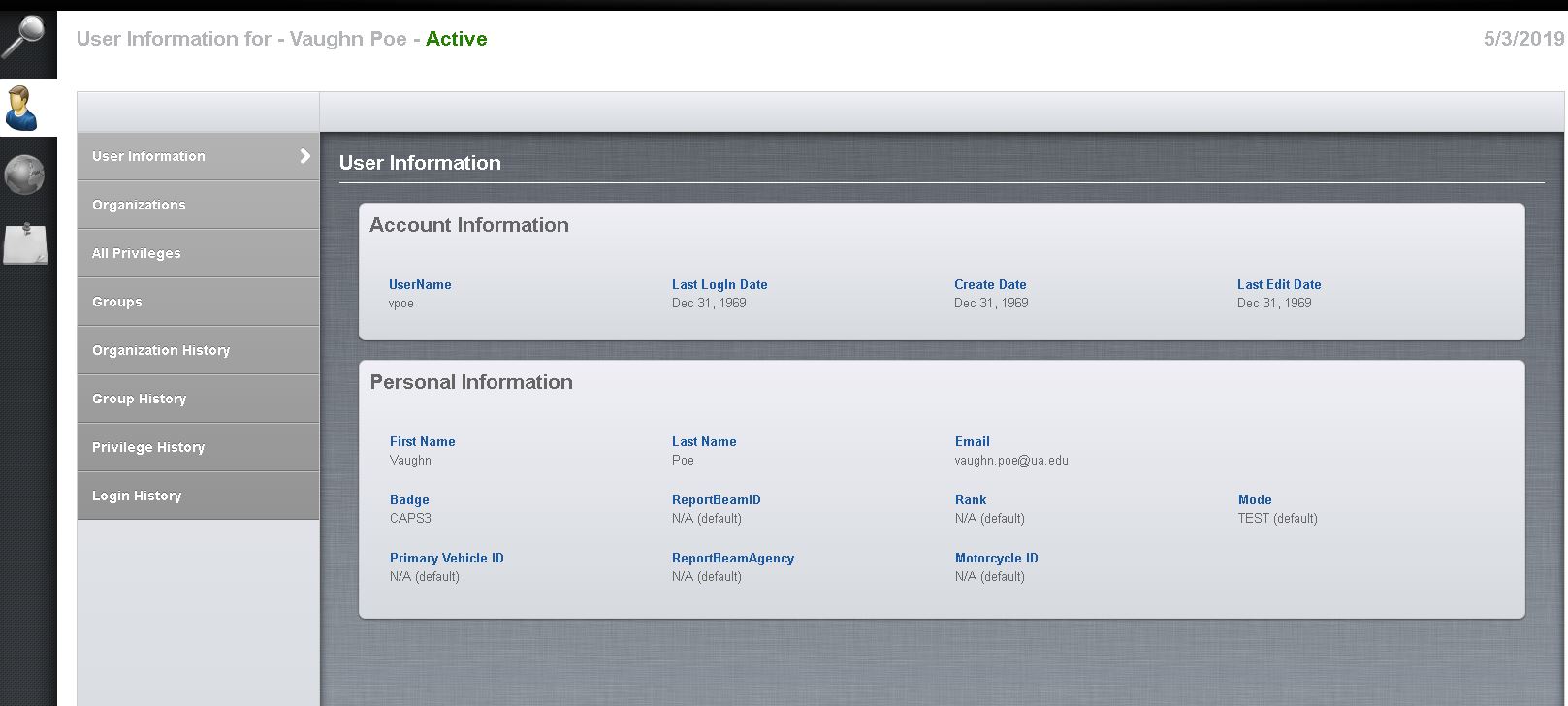Select the user profile person icon
This screenshot has height=706, width=1568.
pos(21,108)
